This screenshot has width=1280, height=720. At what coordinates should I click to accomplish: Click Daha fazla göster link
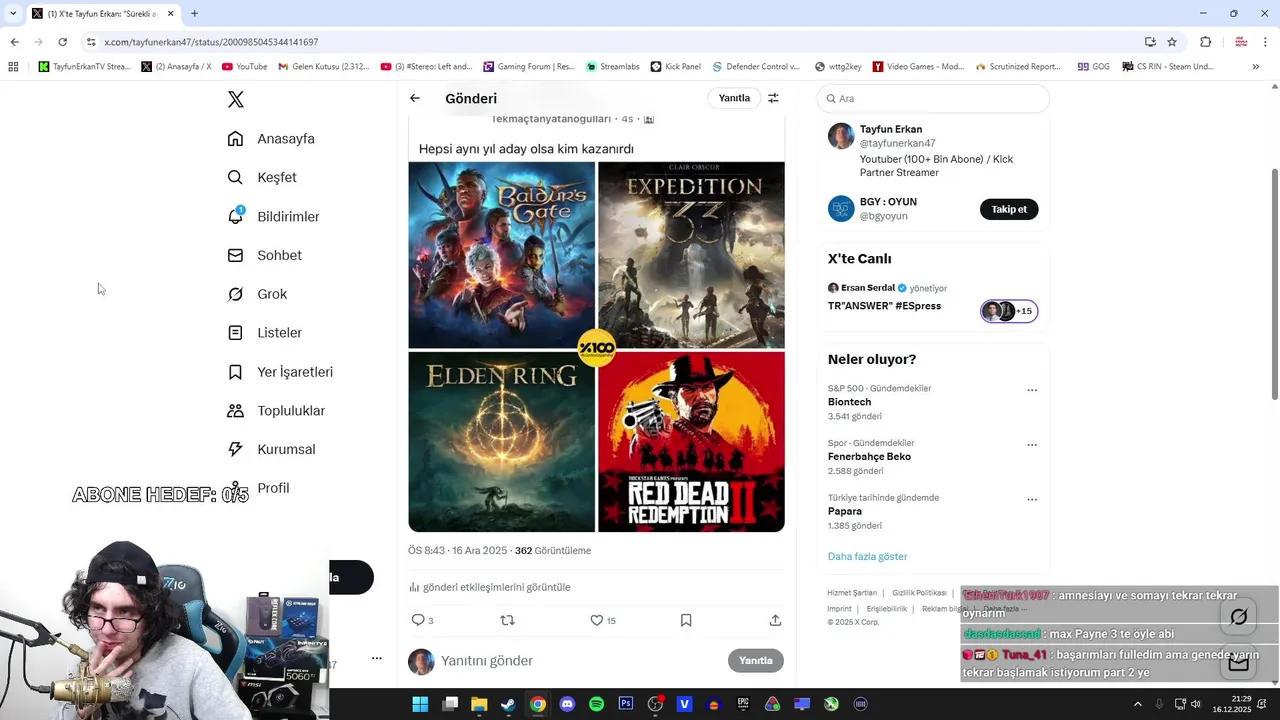pyautogui.click(x=867, y=556)
